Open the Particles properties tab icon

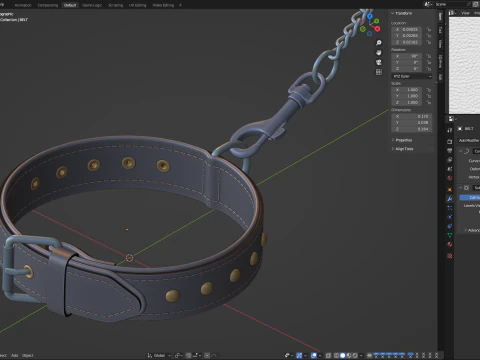click(450, 208)
